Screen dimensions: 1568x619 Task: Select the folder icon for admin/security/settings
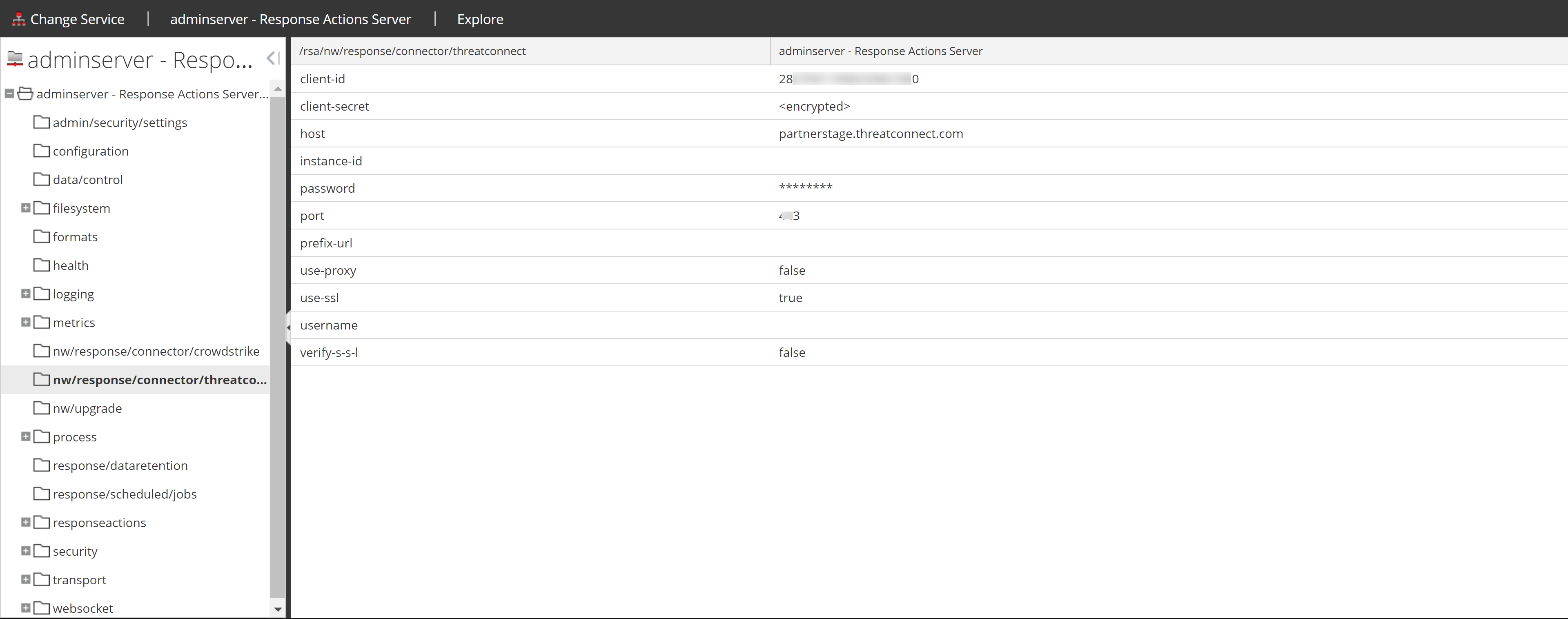41,122
